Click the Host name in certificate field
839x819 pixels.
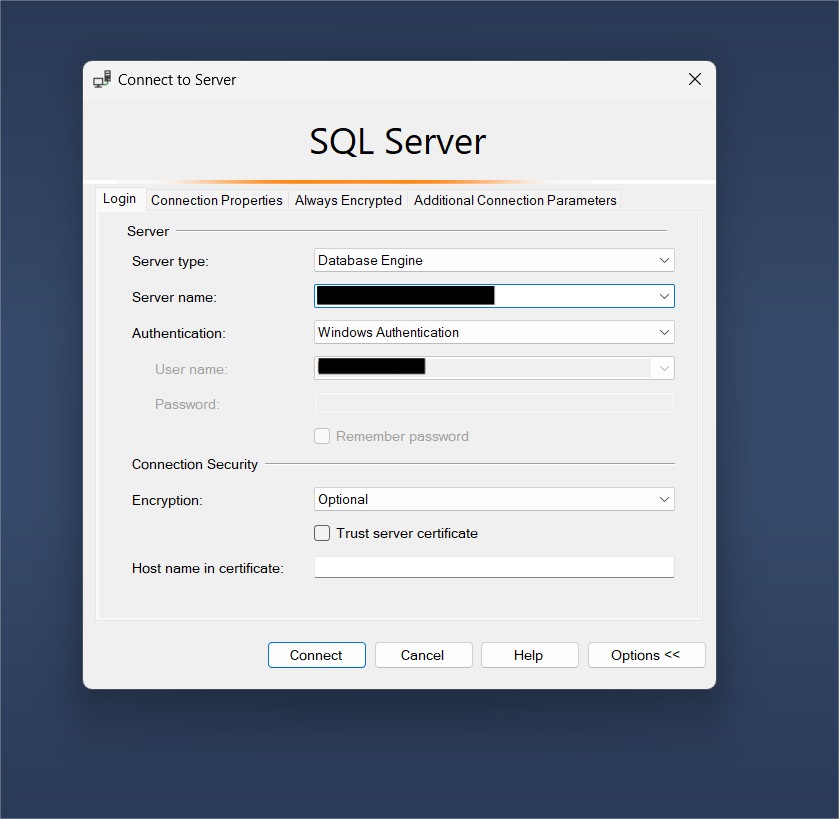494,566
